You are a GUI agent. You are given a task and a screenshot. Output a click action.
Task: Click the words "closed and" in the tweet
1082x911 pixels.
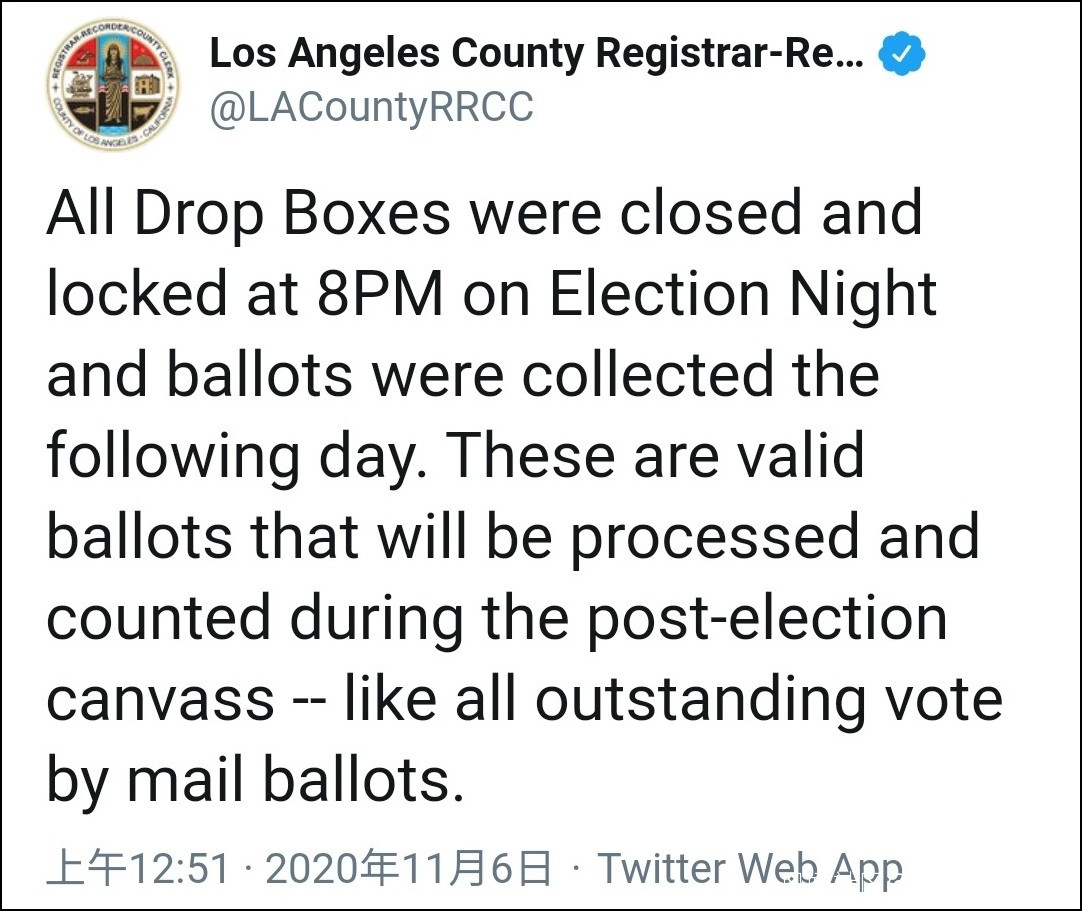pos(771,214)
